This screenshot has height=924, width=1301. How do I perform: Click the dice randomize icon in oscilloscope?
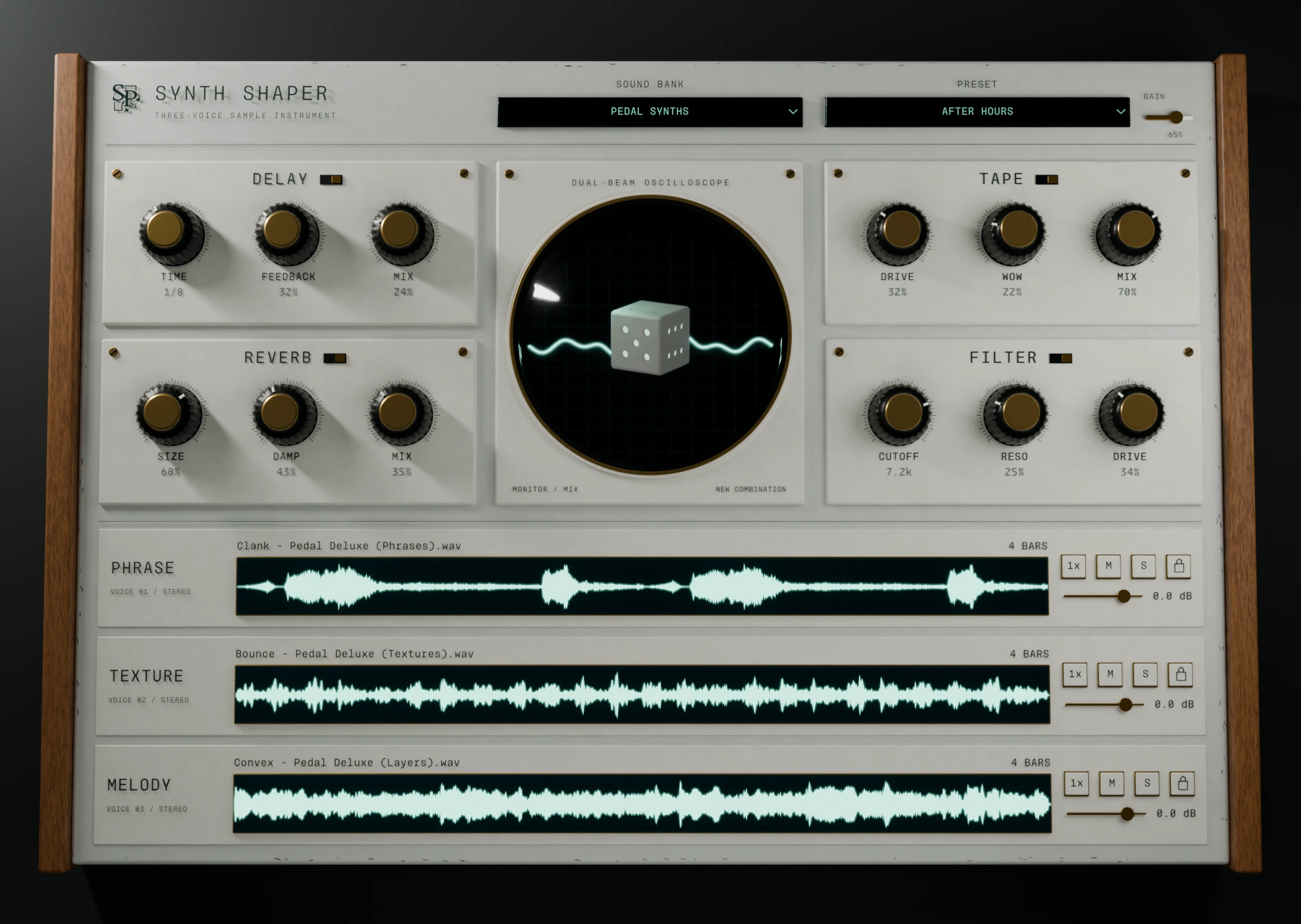point(650,337)
